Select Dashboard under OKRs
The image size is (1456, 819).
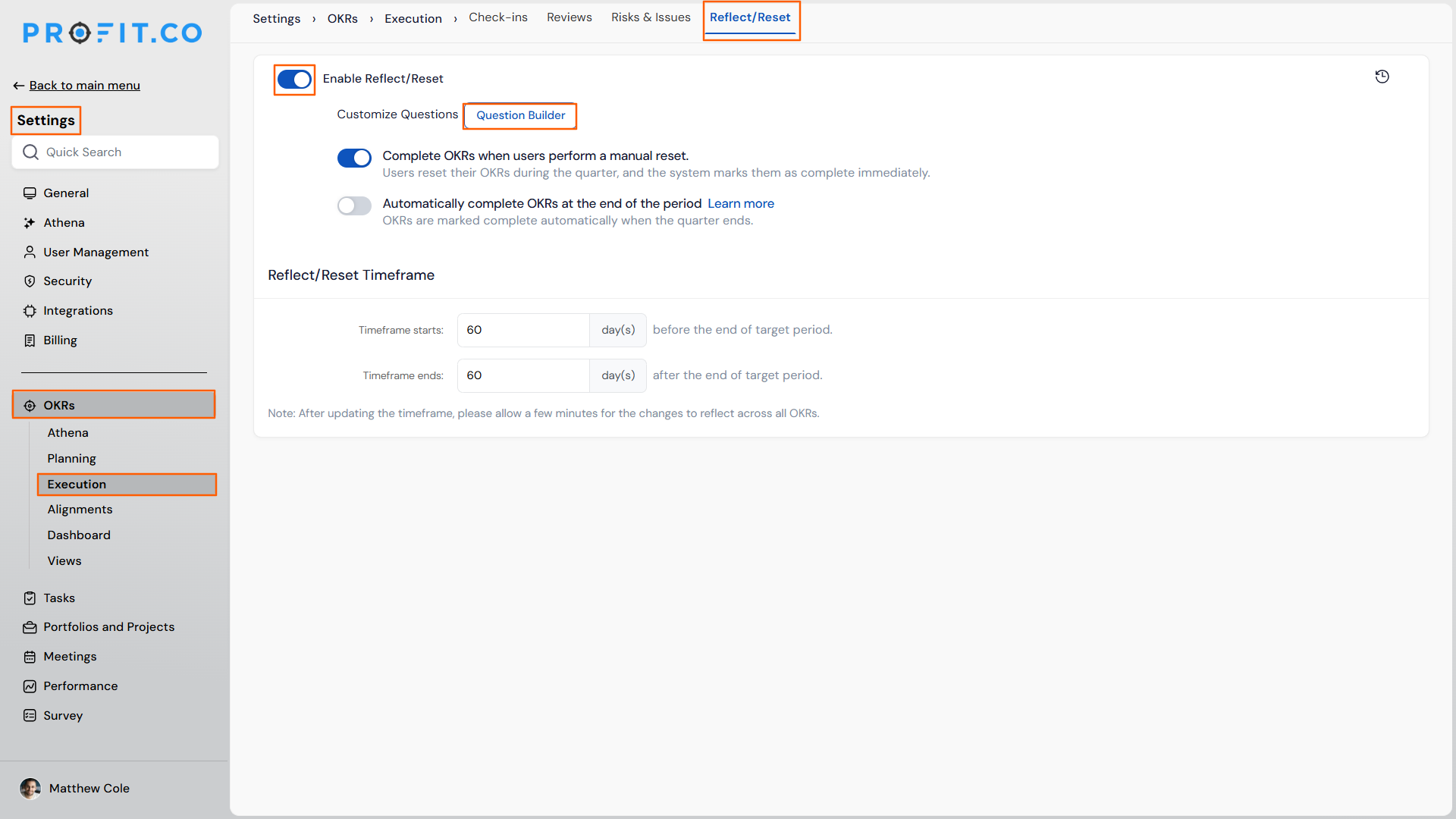pos(79,535)
